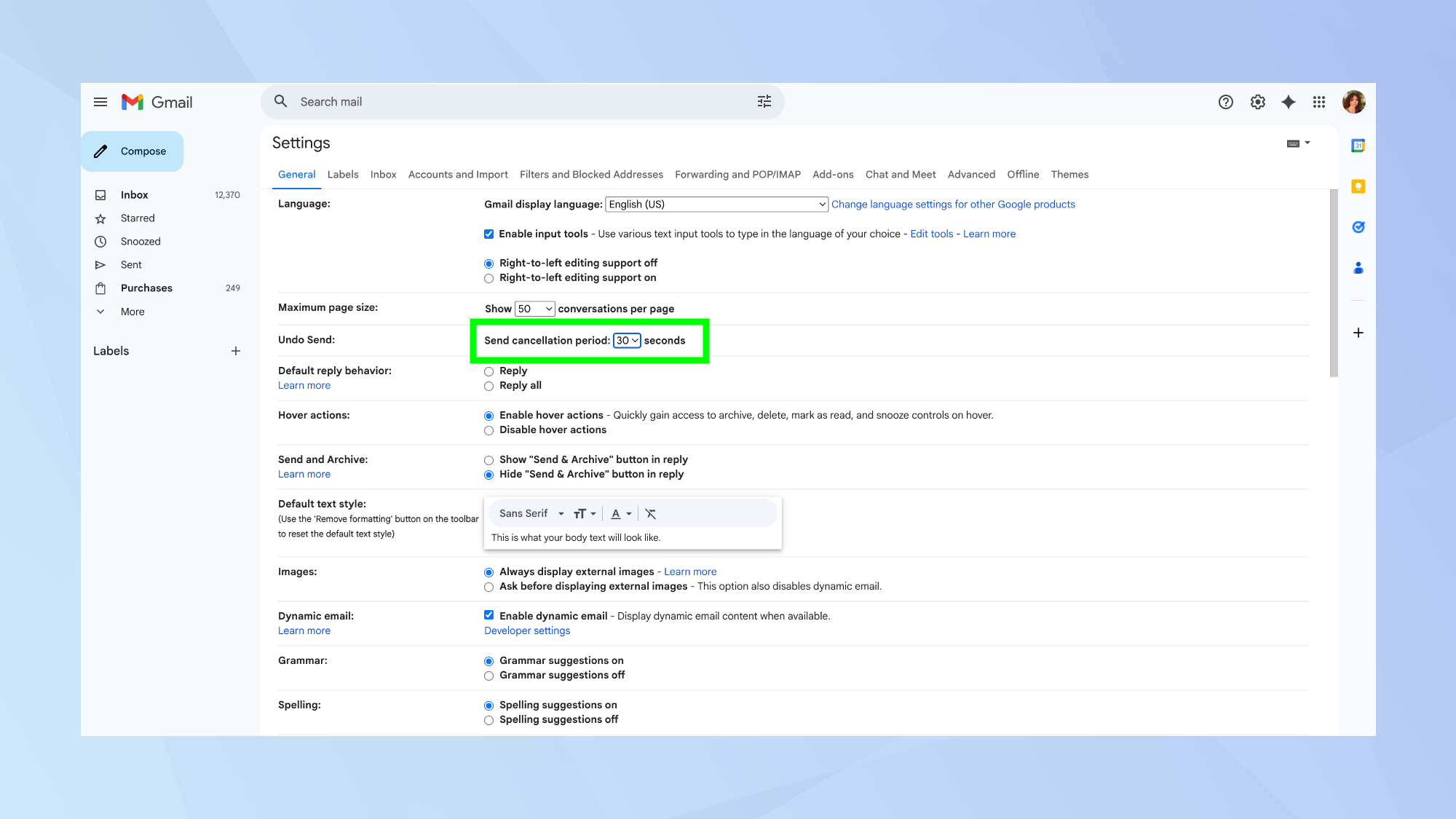
Task: Collapse the main menu with the hamburger icon
Action: point(100,102)
